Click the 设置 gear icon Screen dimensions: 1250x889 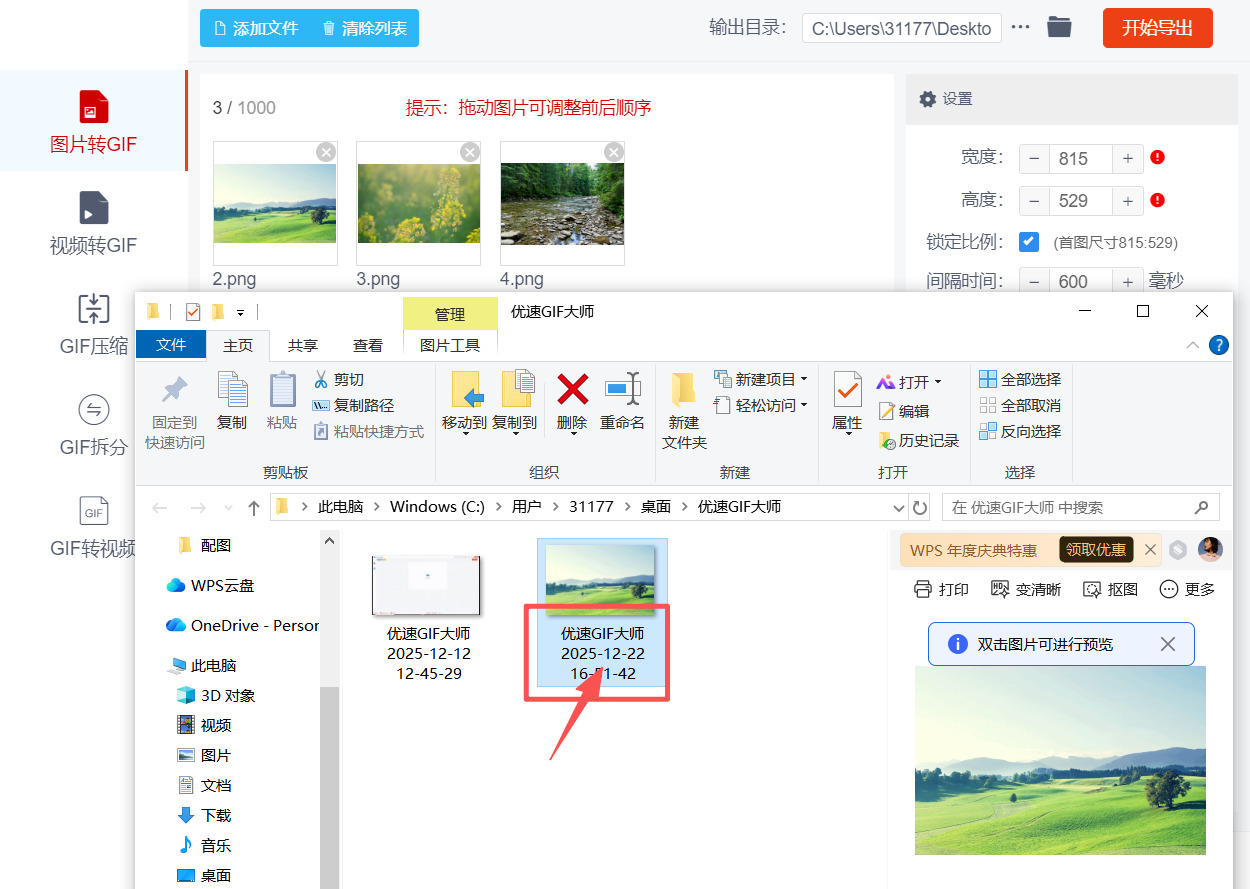(x=928, y=98)
